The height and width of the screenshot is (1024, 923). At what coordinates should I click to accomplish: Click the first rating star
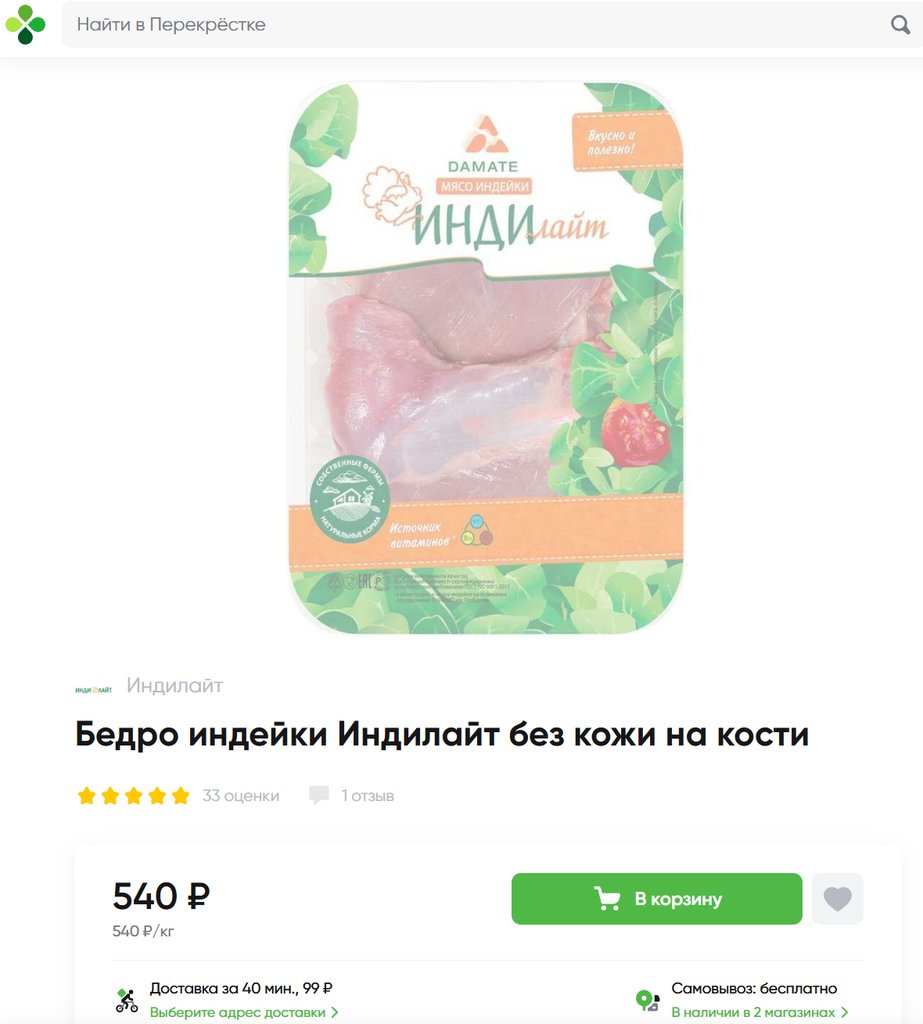[x=87, y=795]
